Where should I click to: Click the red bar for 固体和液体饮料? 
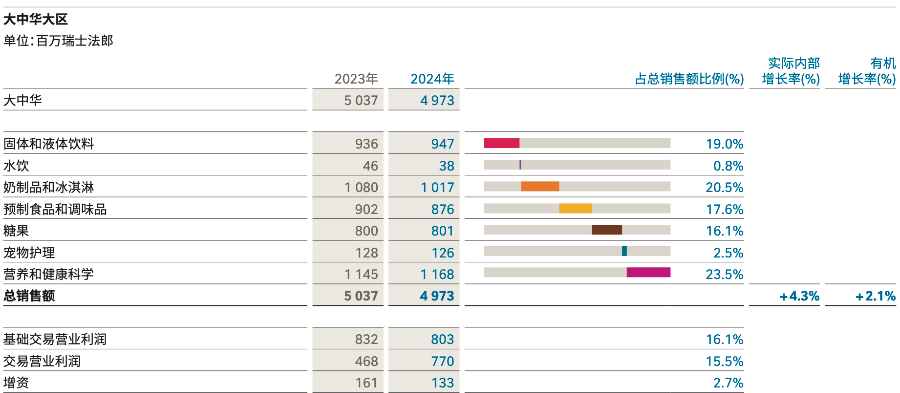[x=502, y=143]
